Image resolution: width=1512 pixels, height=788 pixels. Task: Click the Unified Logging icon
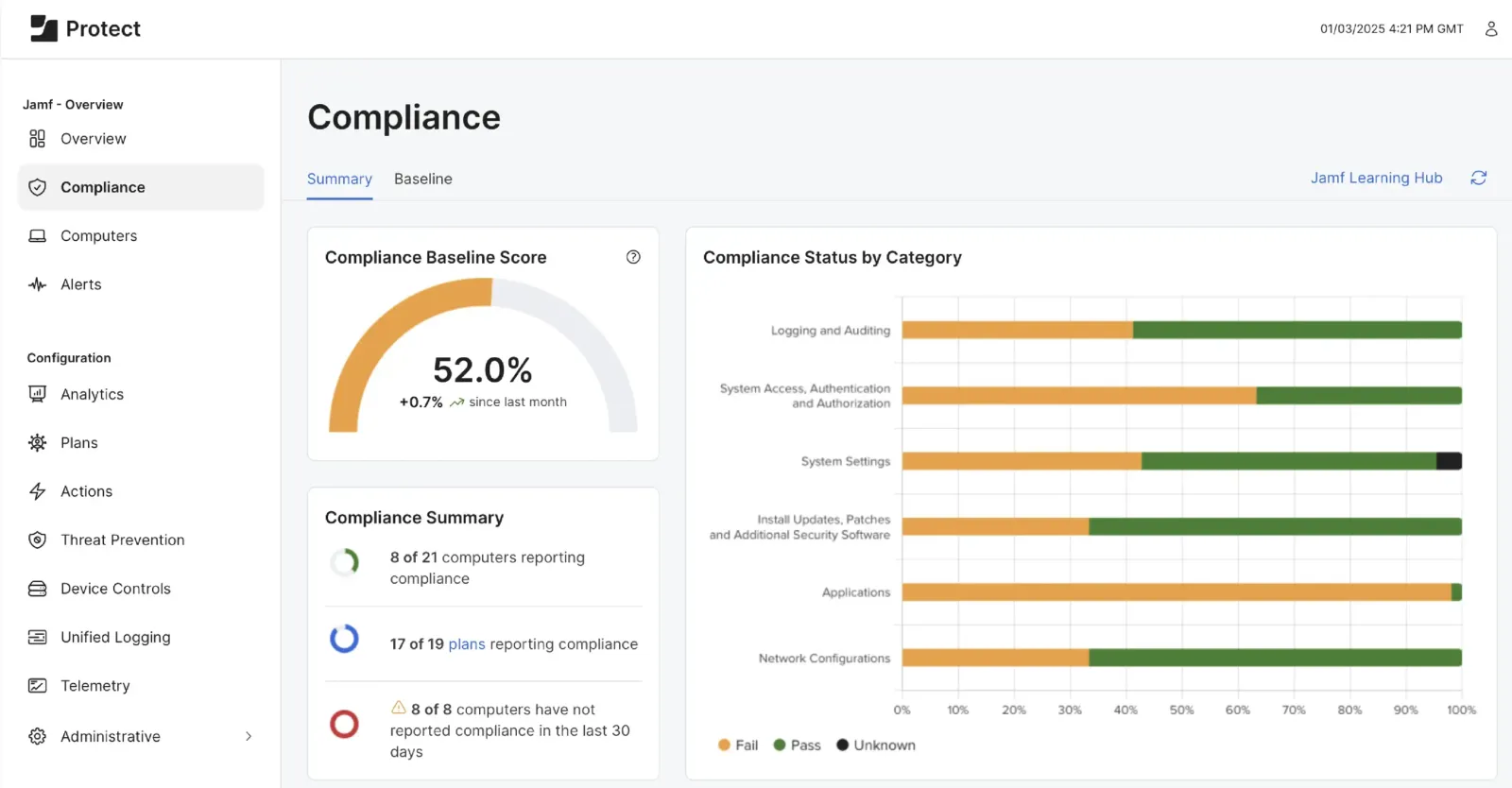coord(37,637)
